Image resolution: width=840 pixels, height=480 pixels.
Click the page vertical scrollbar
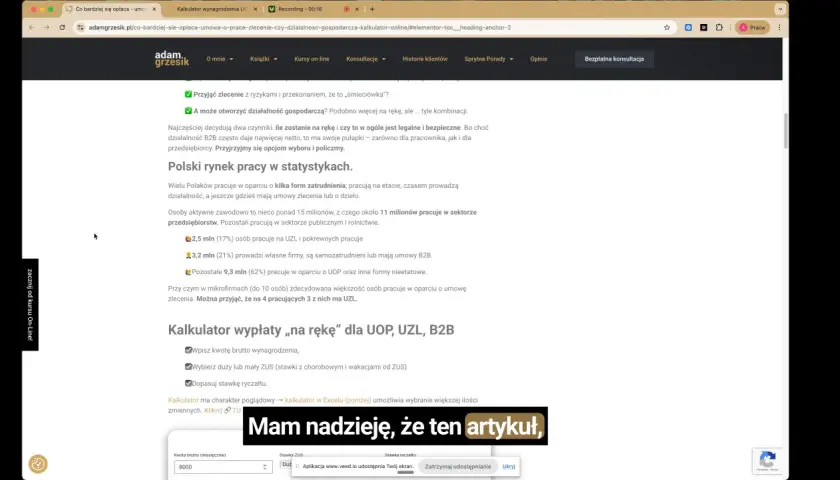(x=785, y=131)
